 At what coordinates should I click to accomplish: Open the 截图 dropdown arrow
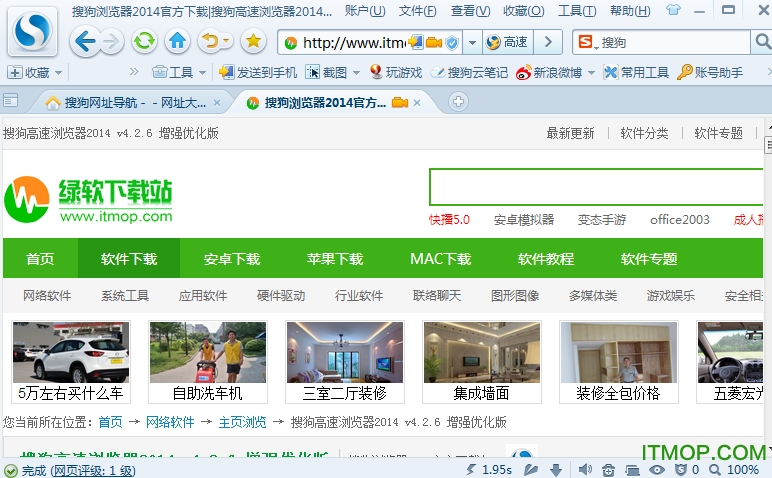pyautogui.click(x=356, y=73)
